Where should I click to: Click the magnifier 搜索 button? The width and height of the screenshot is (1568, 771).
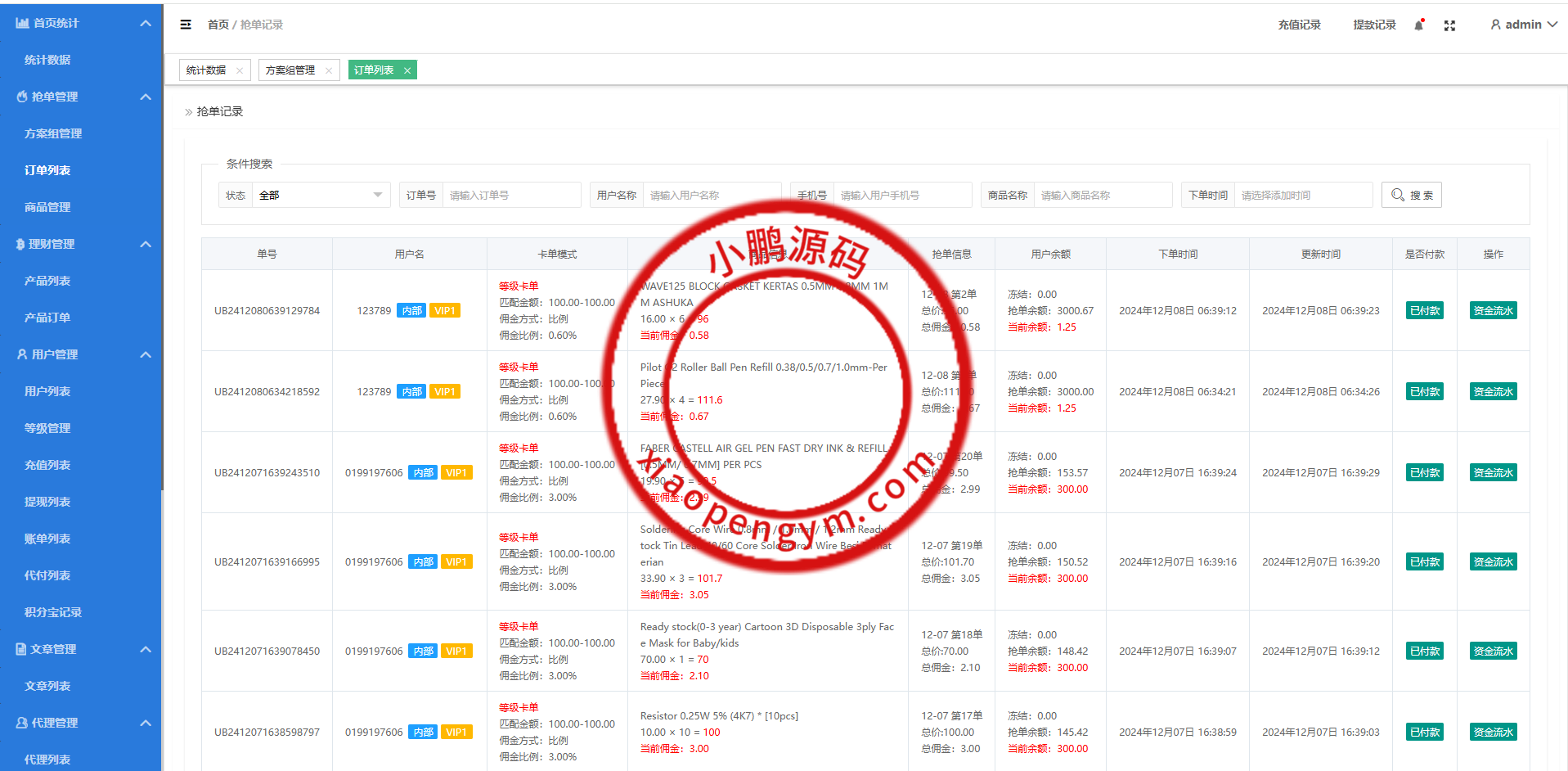(x=1411, y=195)
